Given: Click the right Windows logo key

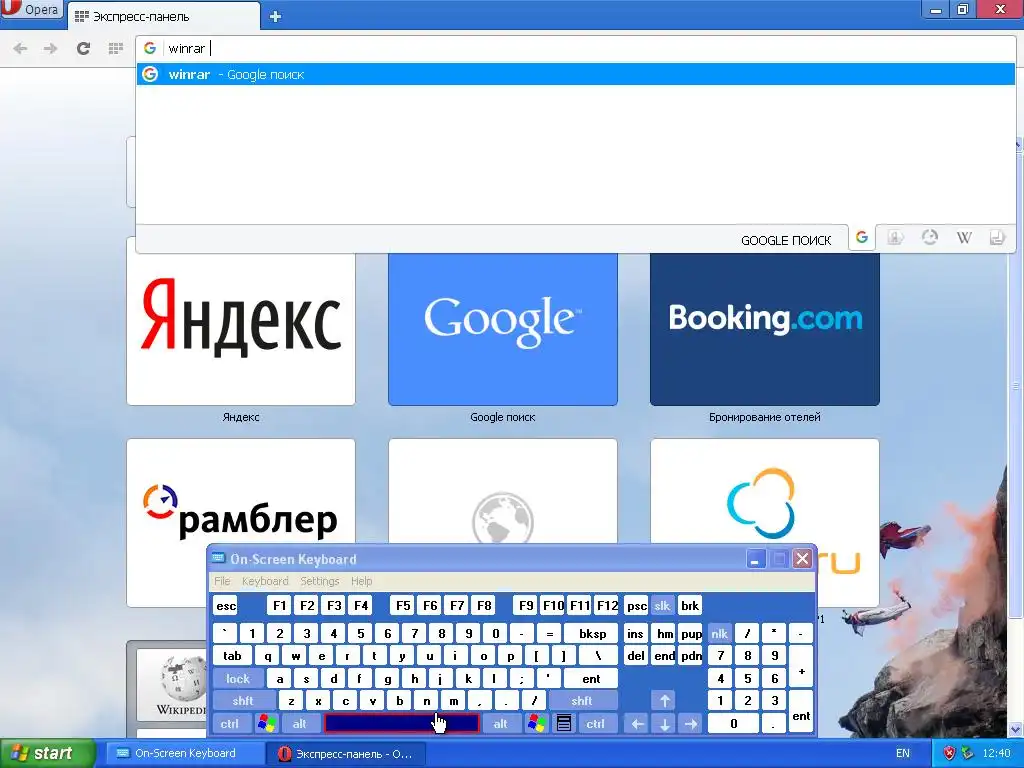Looking at the screenshot, I should (537, 724).
